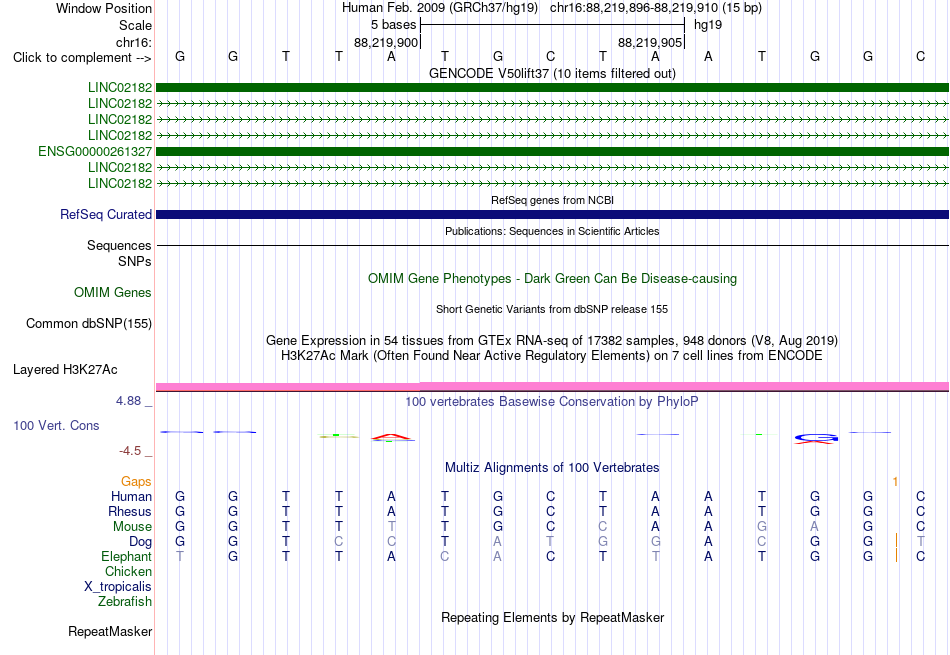Screen dimensions: 950x655
Task: Click the orange 'Gaps' row label
Action: [x=136, y=482]
